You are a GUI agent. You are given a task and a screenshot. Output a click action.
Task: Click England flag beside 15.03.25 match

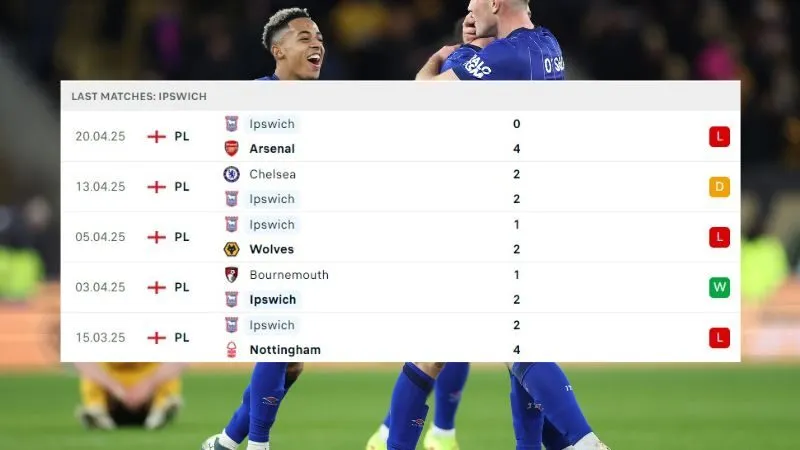pyautogui.click(x=157, y=338)
